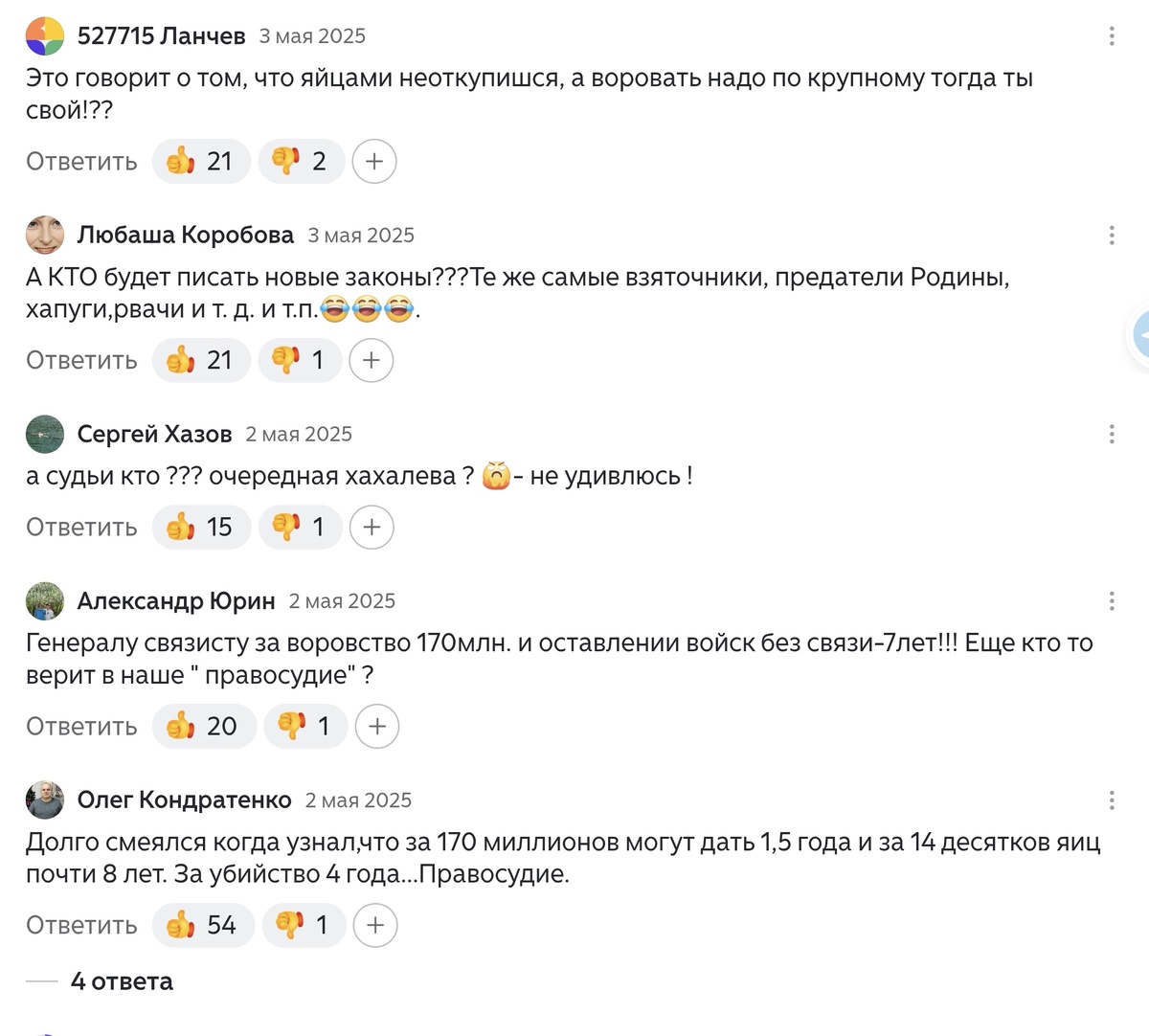Viewport: 1149px width, 1036px height.
Task: Dislike Олег Кондратенко's comment
Action: (304, 925)
